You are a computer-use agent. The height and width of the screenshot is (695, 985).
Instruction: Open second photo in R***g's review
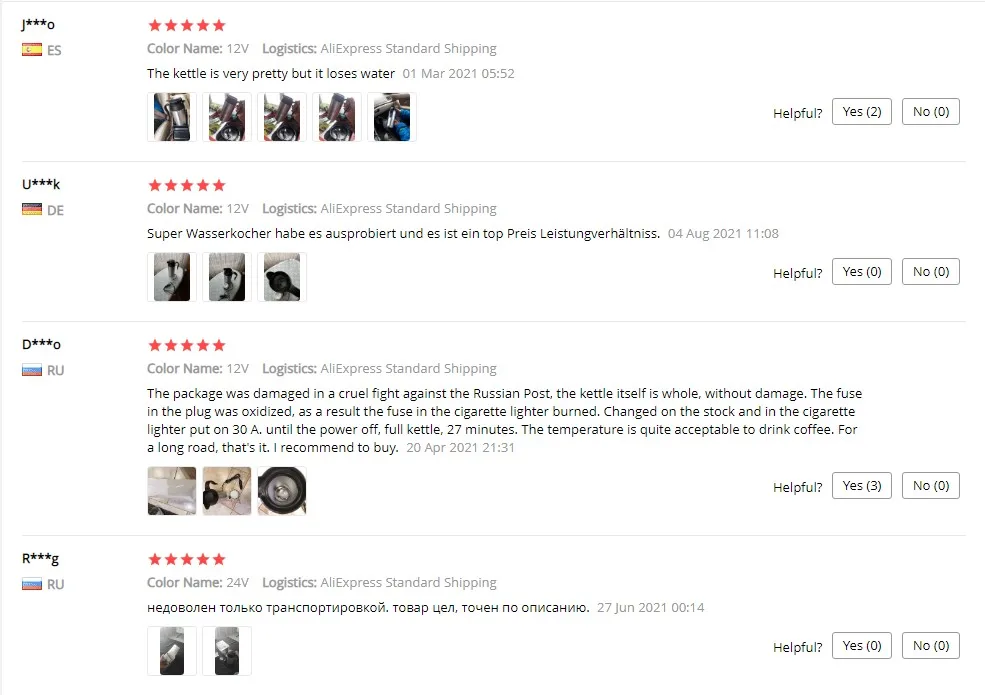click(227, 650)
